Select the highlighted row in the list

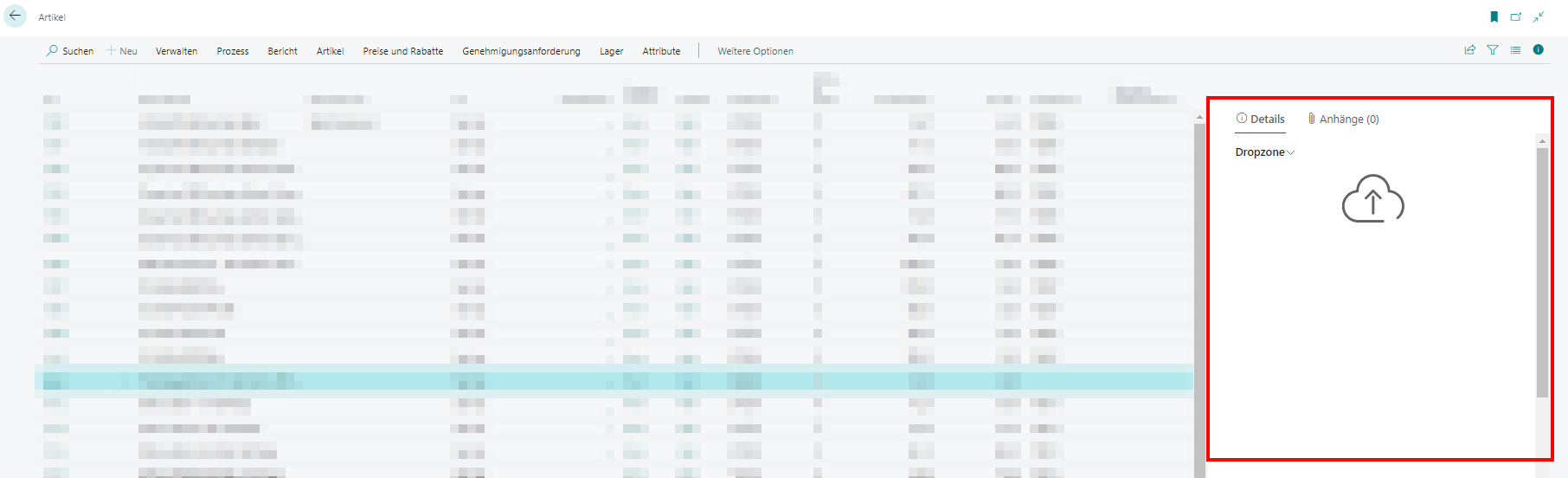[606, 381]
